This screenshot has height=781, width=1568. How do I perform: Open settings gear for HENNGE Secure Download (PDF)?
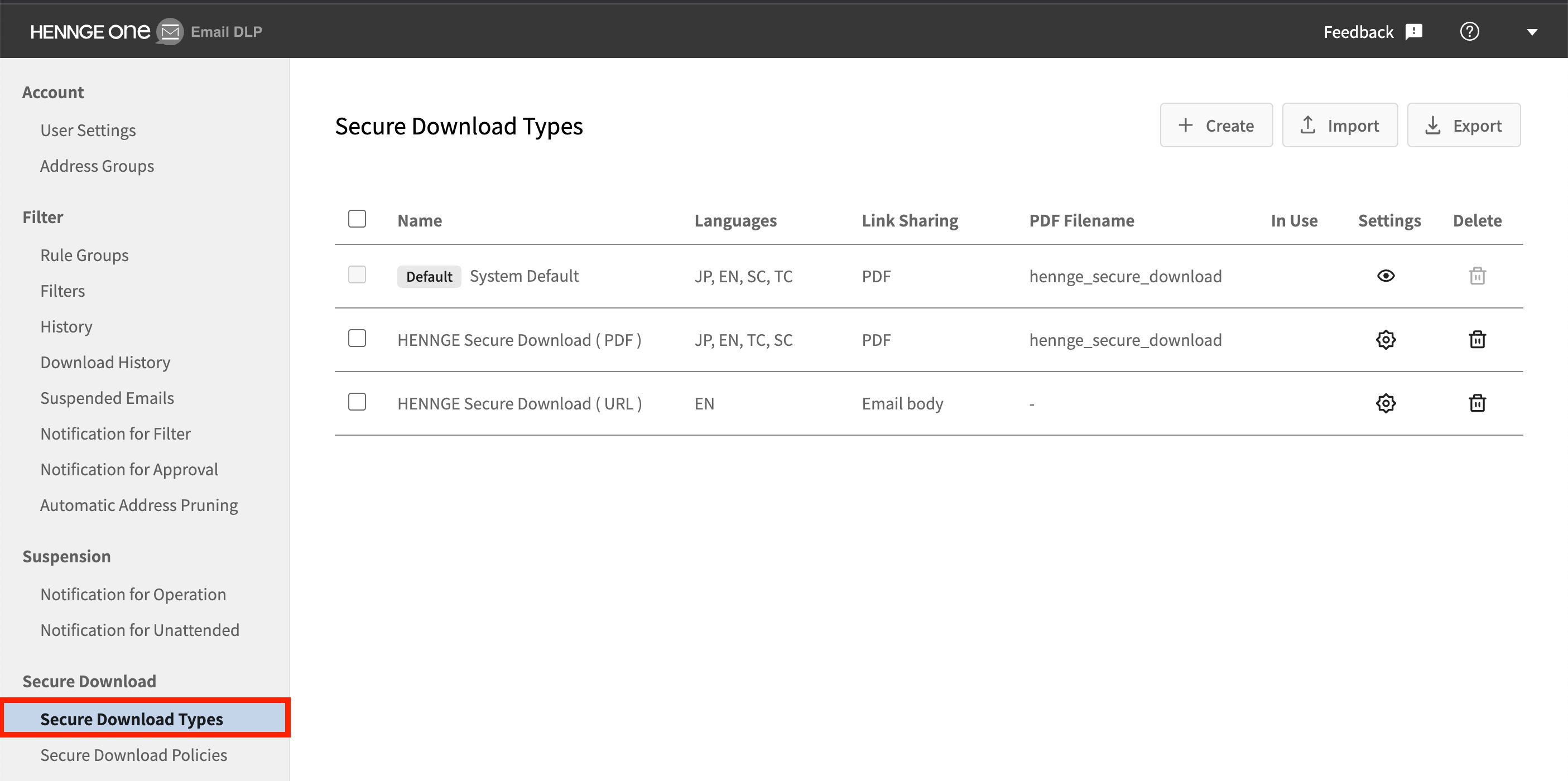[x=1386, y=340]
